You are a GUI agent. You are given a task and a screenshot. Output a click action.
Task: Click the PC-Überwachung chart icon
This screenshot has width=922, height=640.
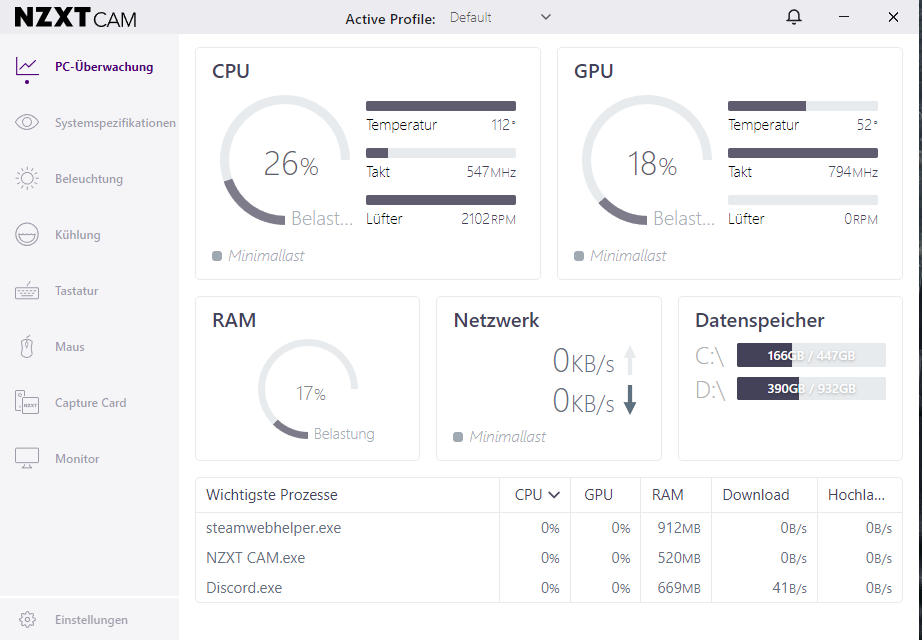coord(27,66)
